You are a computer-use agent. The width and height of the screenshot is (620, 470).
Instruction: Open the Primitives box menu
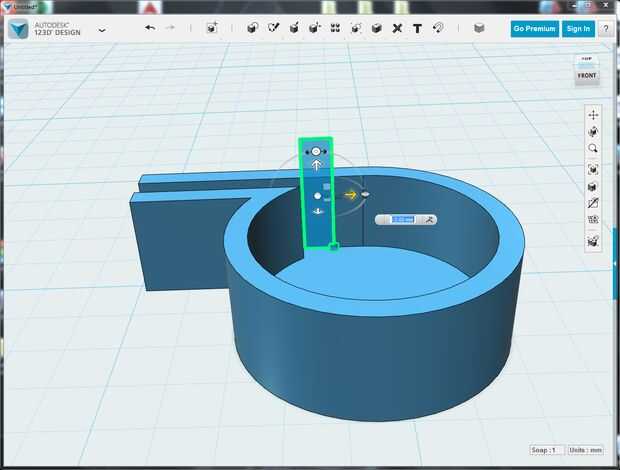(251, 28)
